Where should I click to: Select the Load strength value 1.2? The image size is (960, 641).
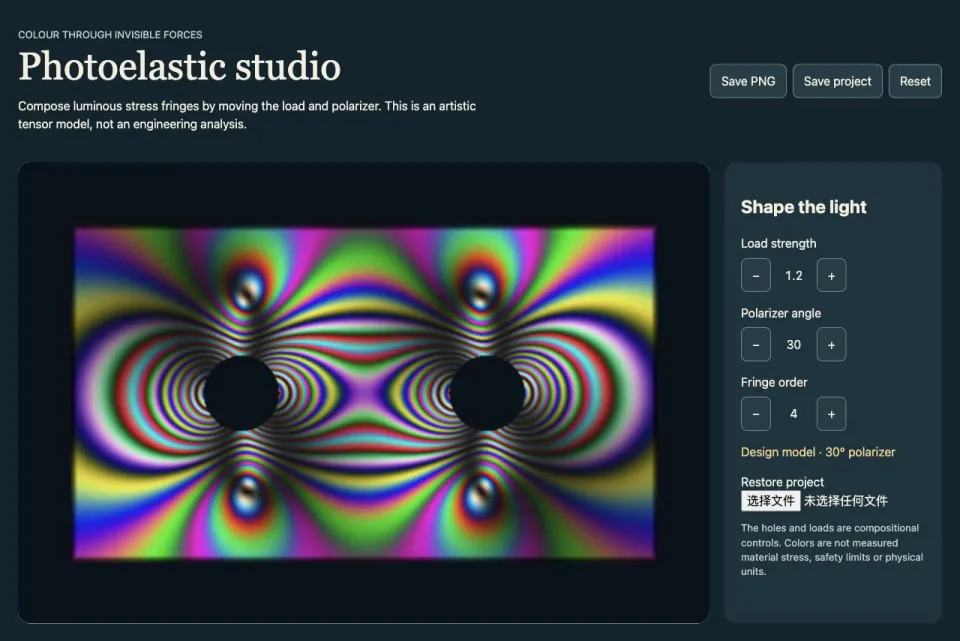click(x=793, y=276)
